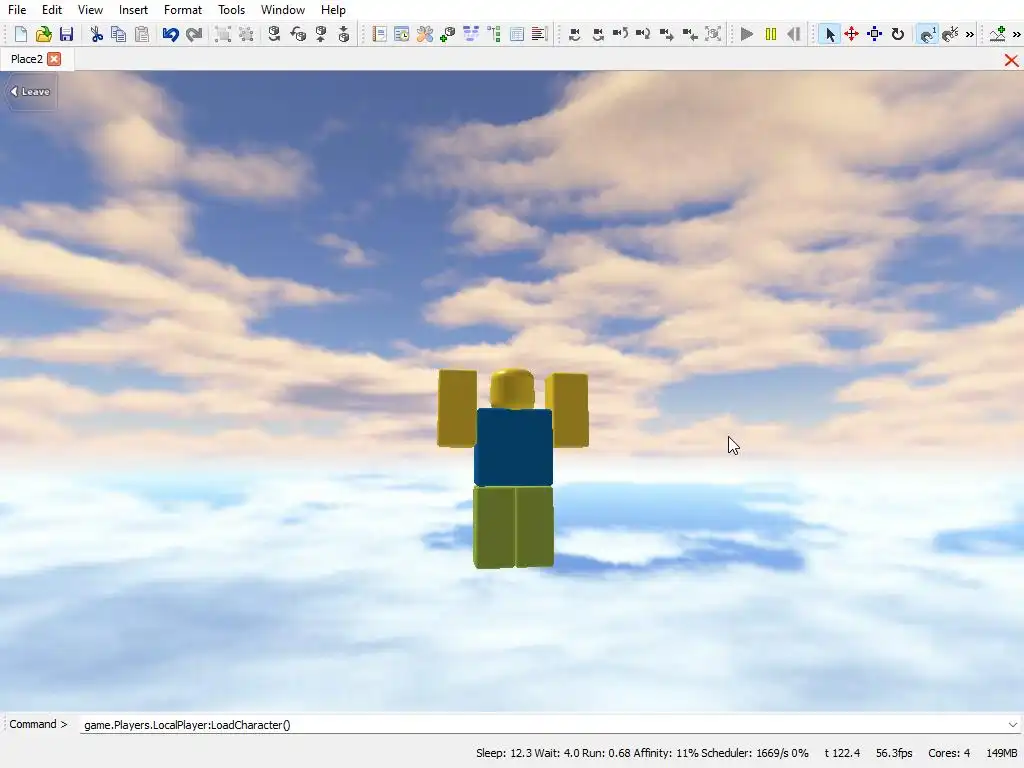
Task: Click the 149MB memory status
Action: (1002, 753)
